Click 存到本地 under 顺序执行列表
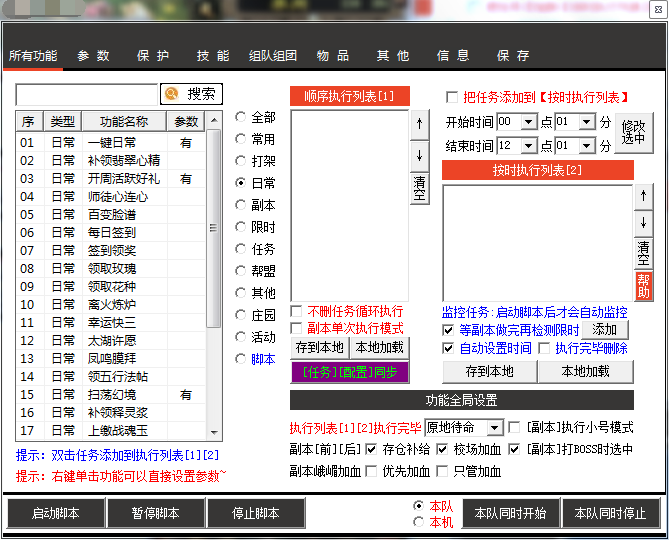 [x=320, y=348]
